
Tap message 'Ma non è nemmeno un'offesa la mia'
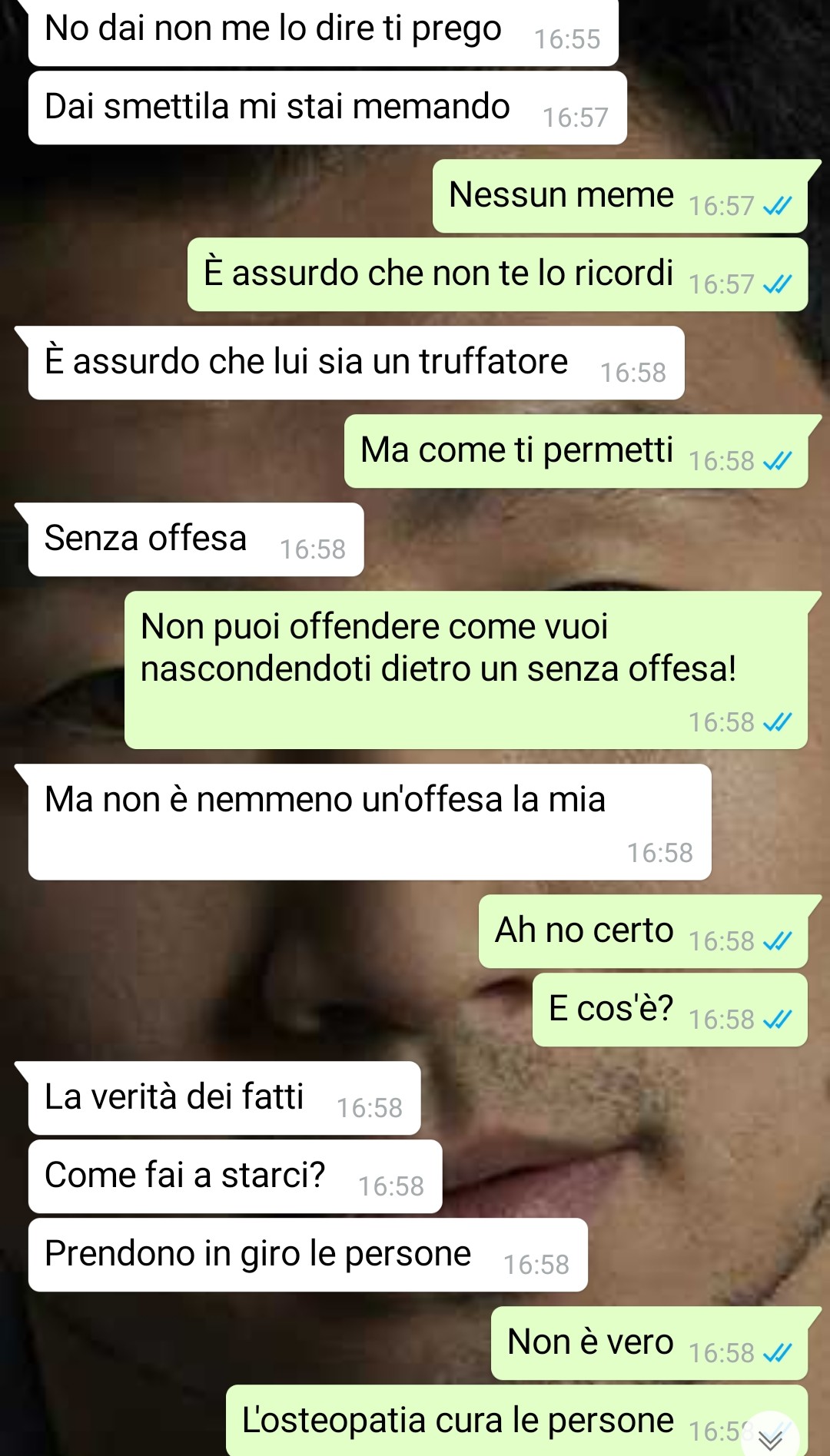point(370,822)
